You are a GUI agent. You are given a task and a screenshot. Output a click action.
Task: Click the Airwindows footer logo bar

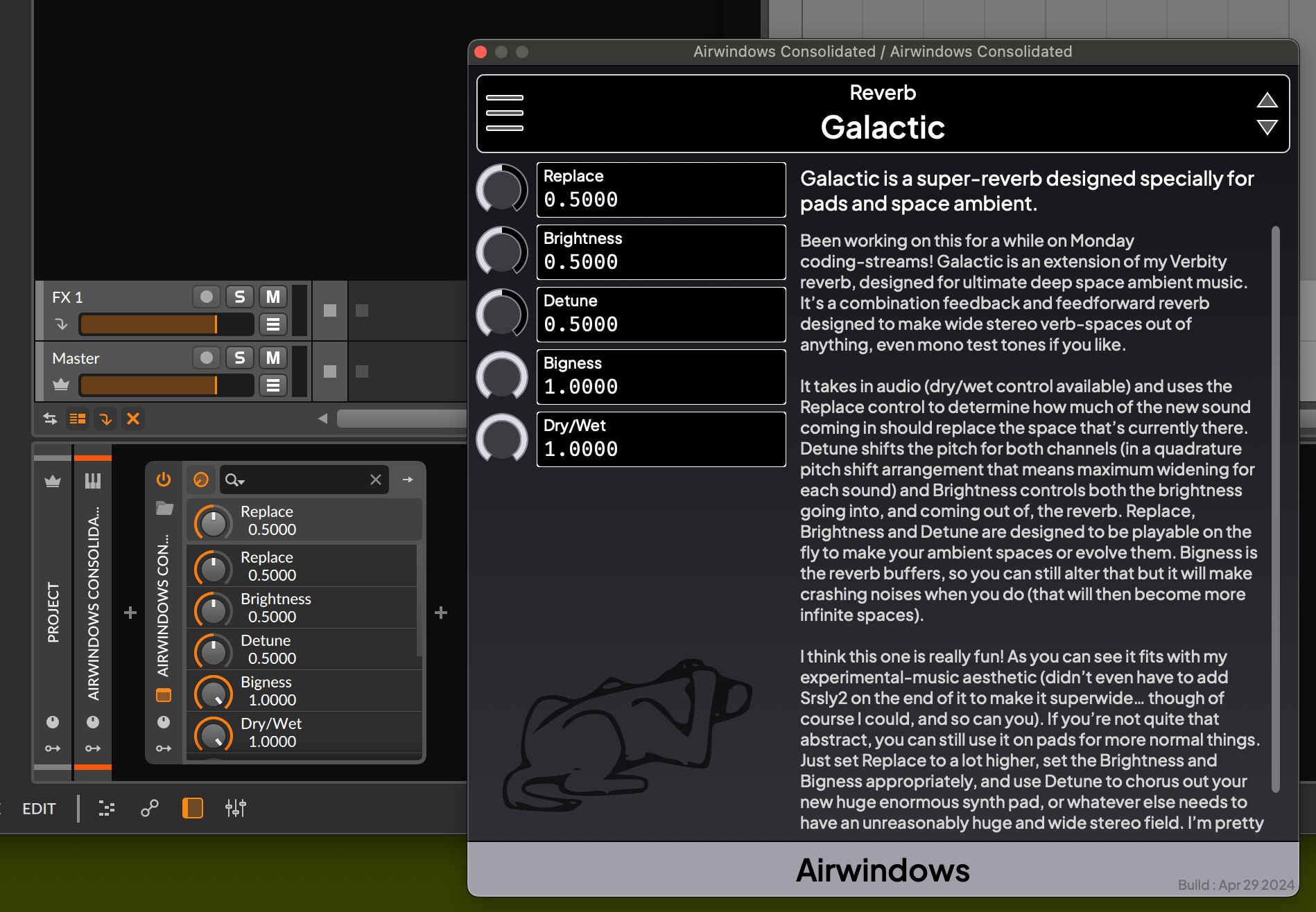[x=883, y=869]
